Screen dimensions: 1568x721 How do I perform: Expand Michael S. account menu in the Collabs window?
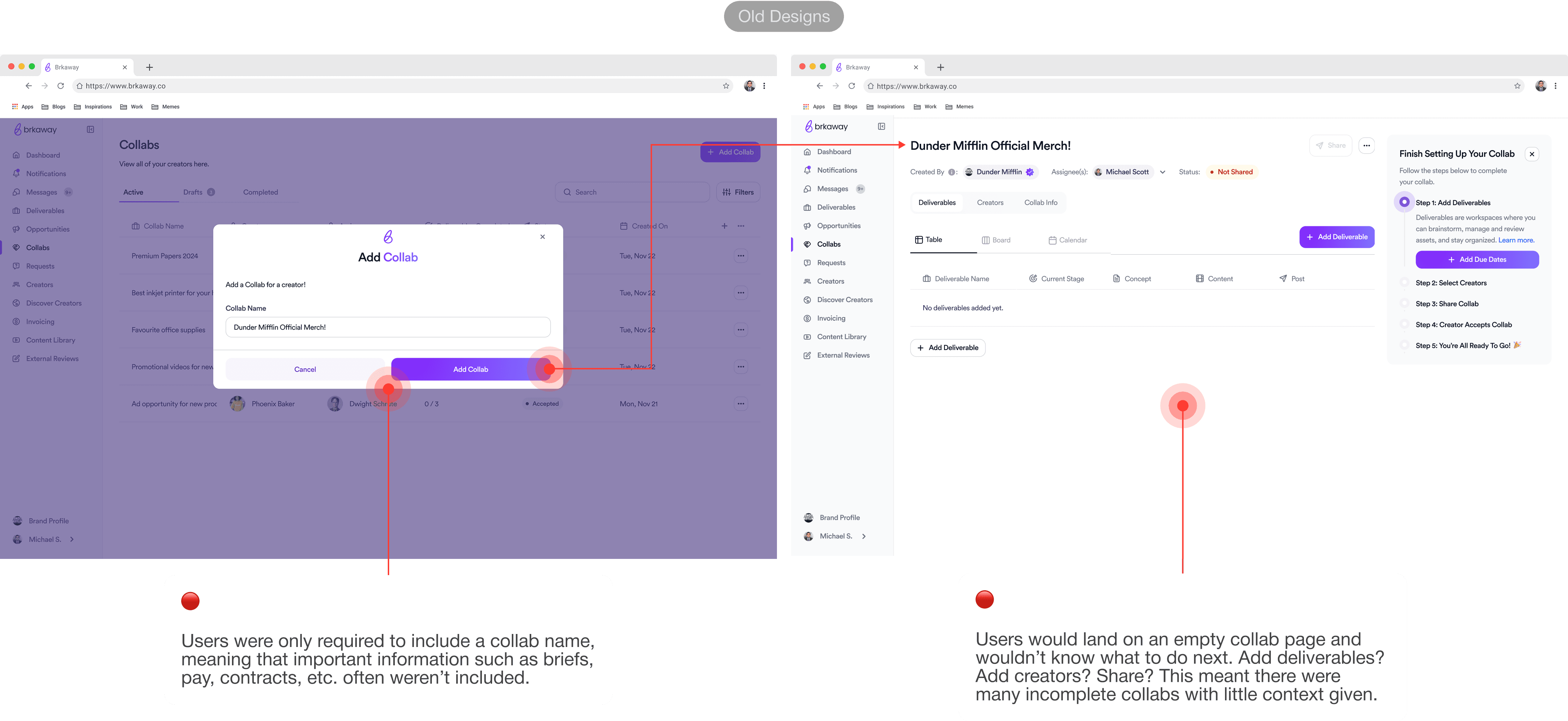pyautogui.click(x=72, y=539)
